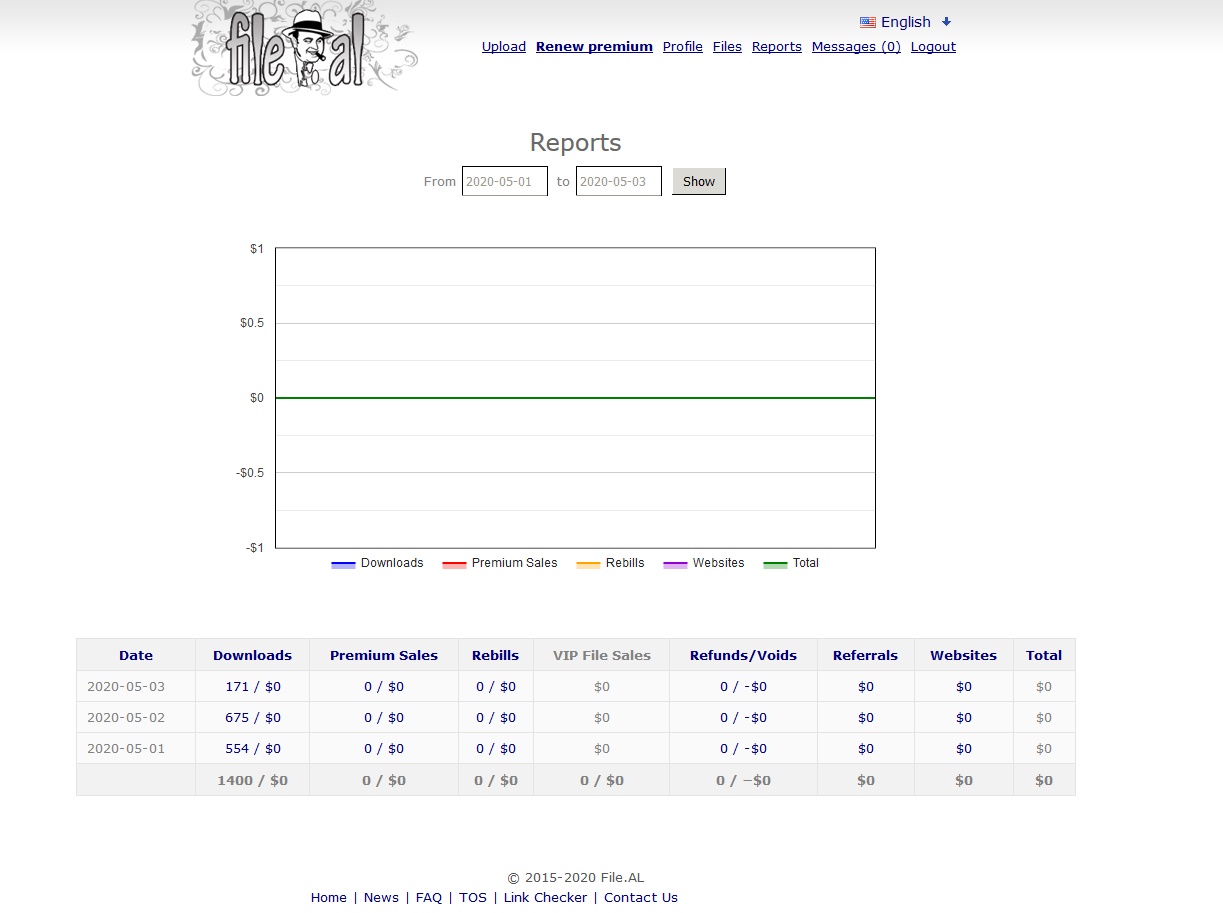Toggle Rebills series in chart legend
Screen dimensions: 1223x913
(x=610, y=563)
